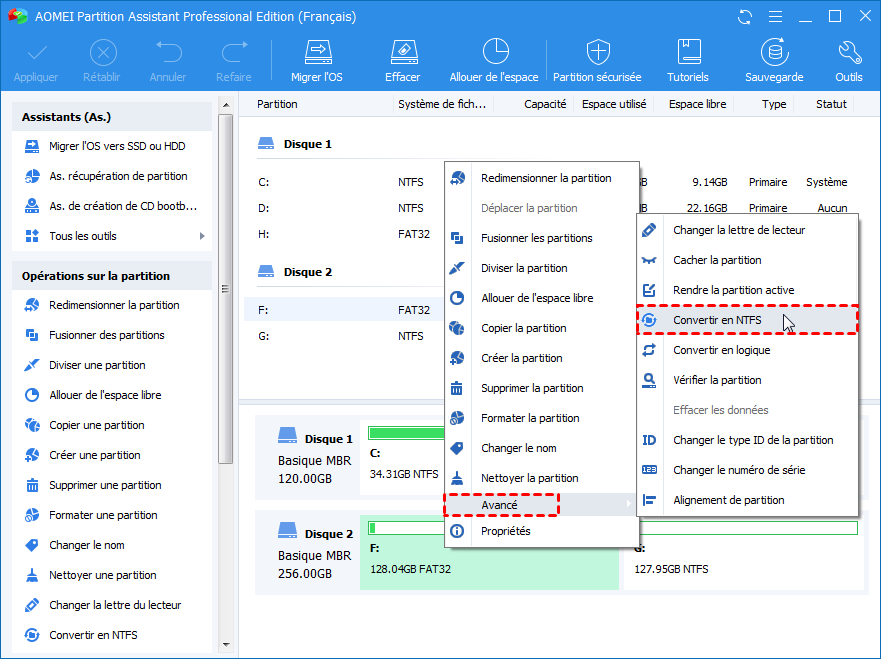Choose Diviser la partition in the context menu
The height and width of the screenshot is (659, 881).
pyautogui.click(x=542, y=268)
